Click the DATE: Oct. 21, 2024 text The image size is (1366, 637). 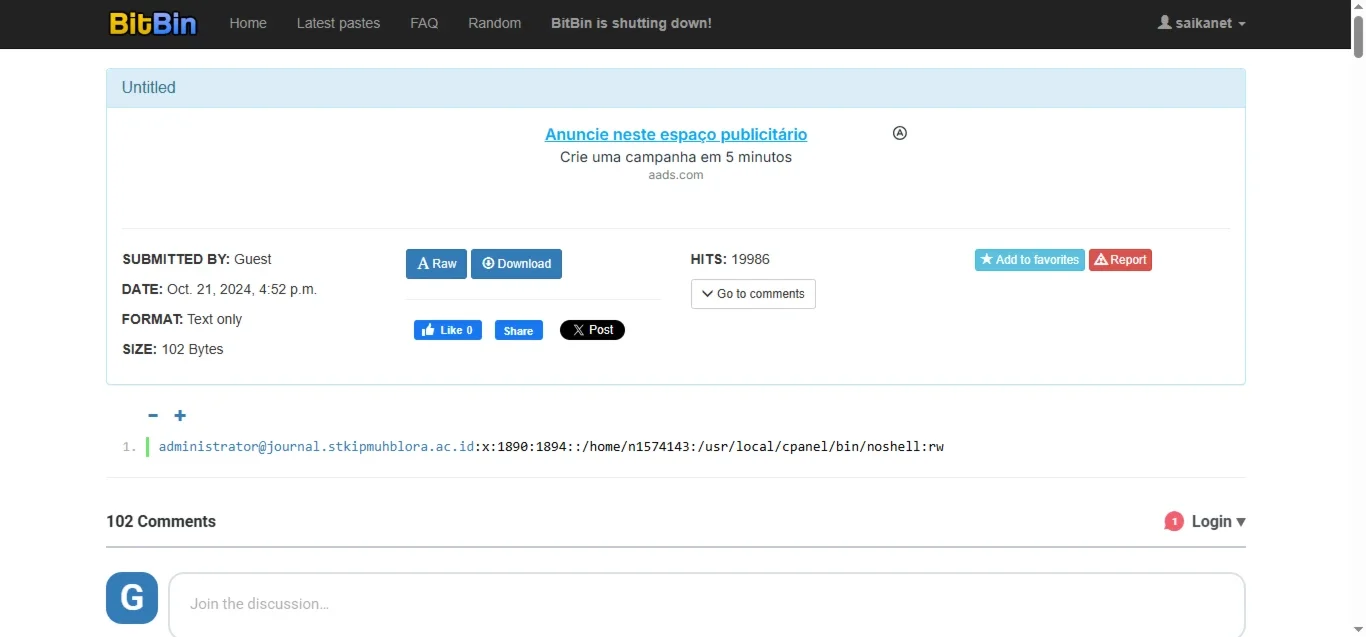220,289
